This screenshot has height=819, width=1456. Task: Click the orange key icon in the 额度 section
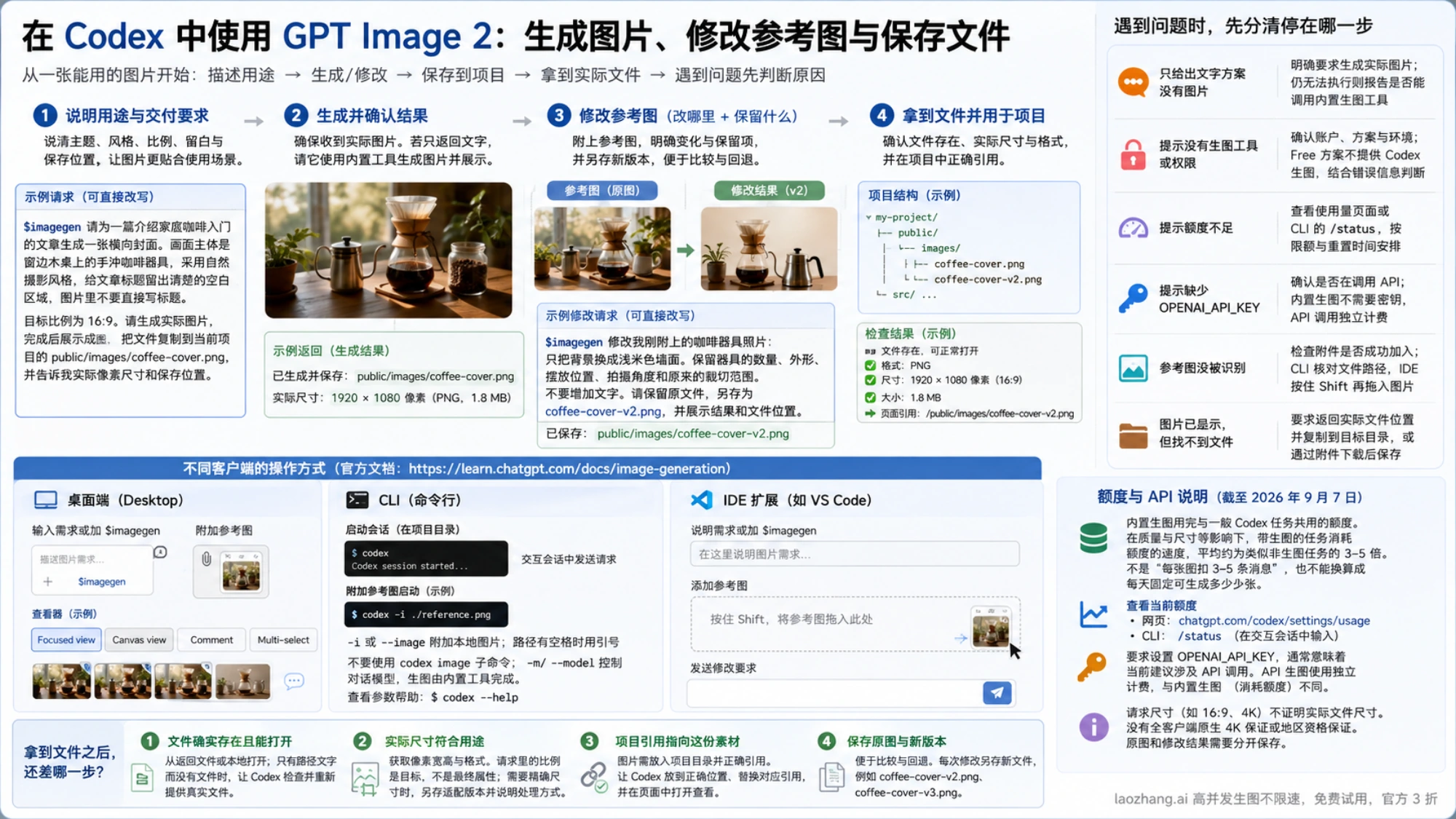[x=1092, y=667]
